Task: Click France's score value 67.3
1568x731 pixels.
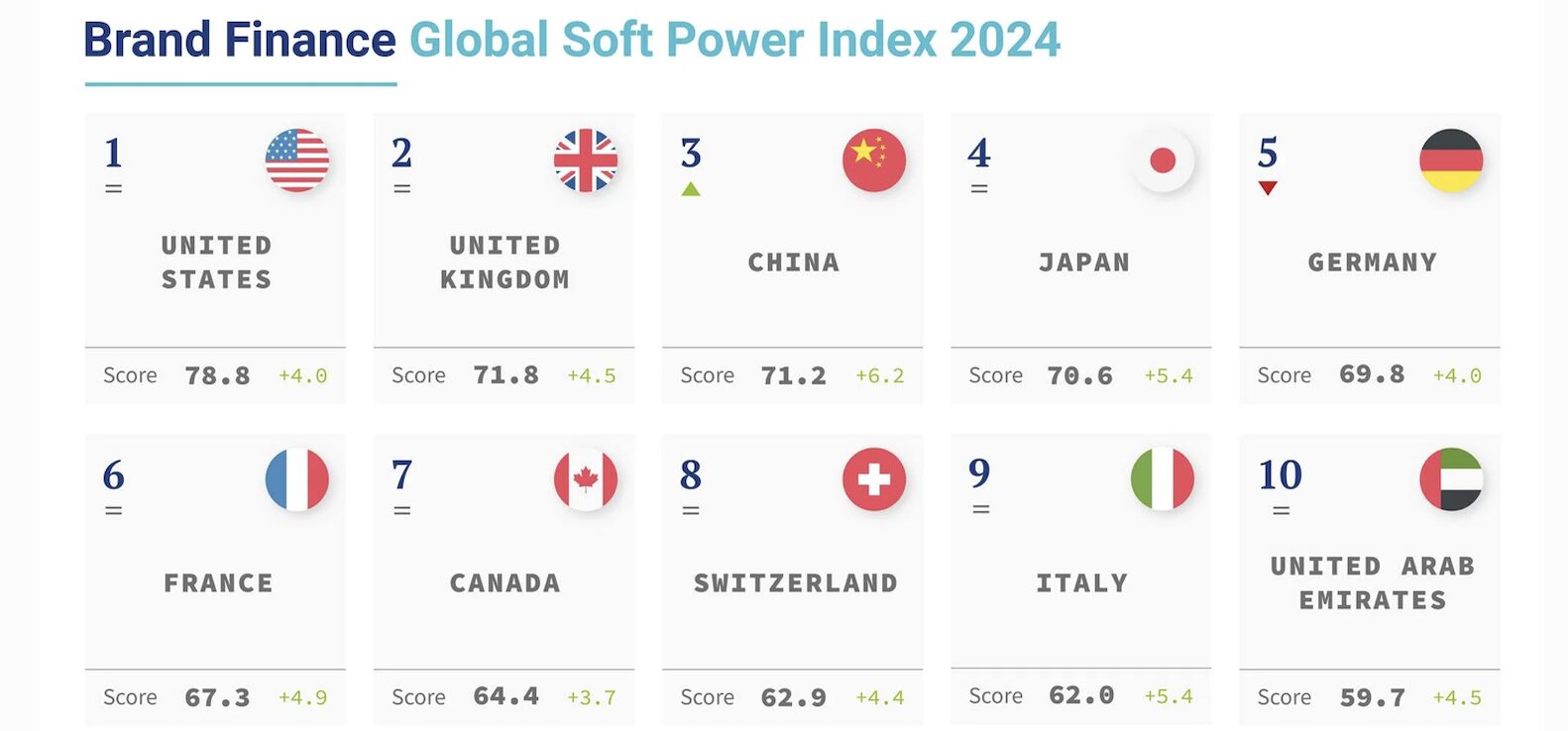Action: pyautogui.click(x=217, y=698)
